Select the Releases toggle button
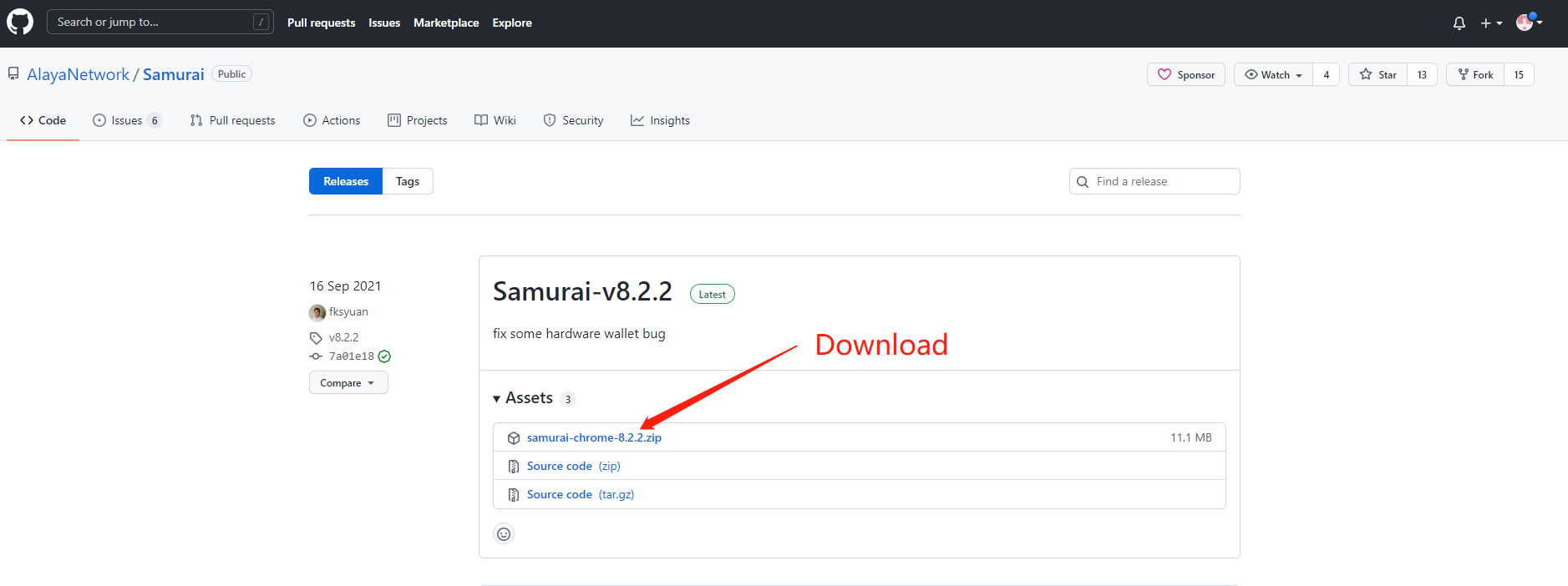1568x586 pixels. pyautogui.click(x=346, y=181)
